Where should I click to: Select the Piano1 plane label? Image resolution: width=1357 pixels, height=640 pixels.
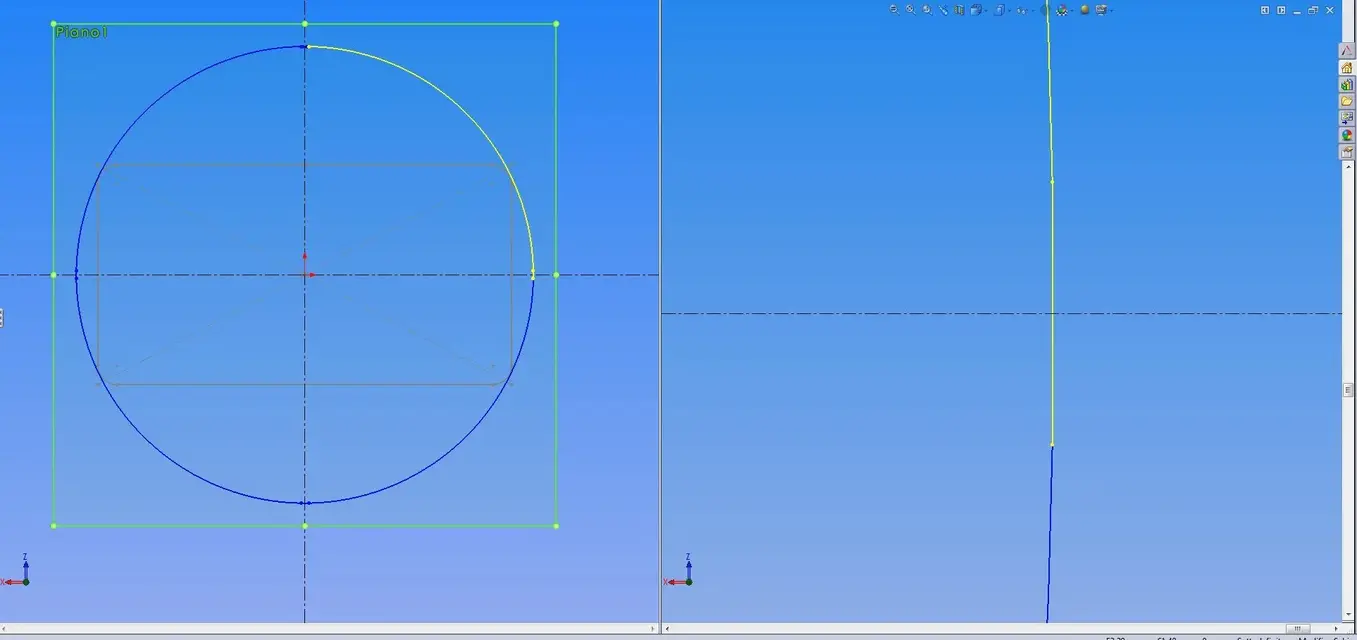pyautogui.click(x=81, y=32)
